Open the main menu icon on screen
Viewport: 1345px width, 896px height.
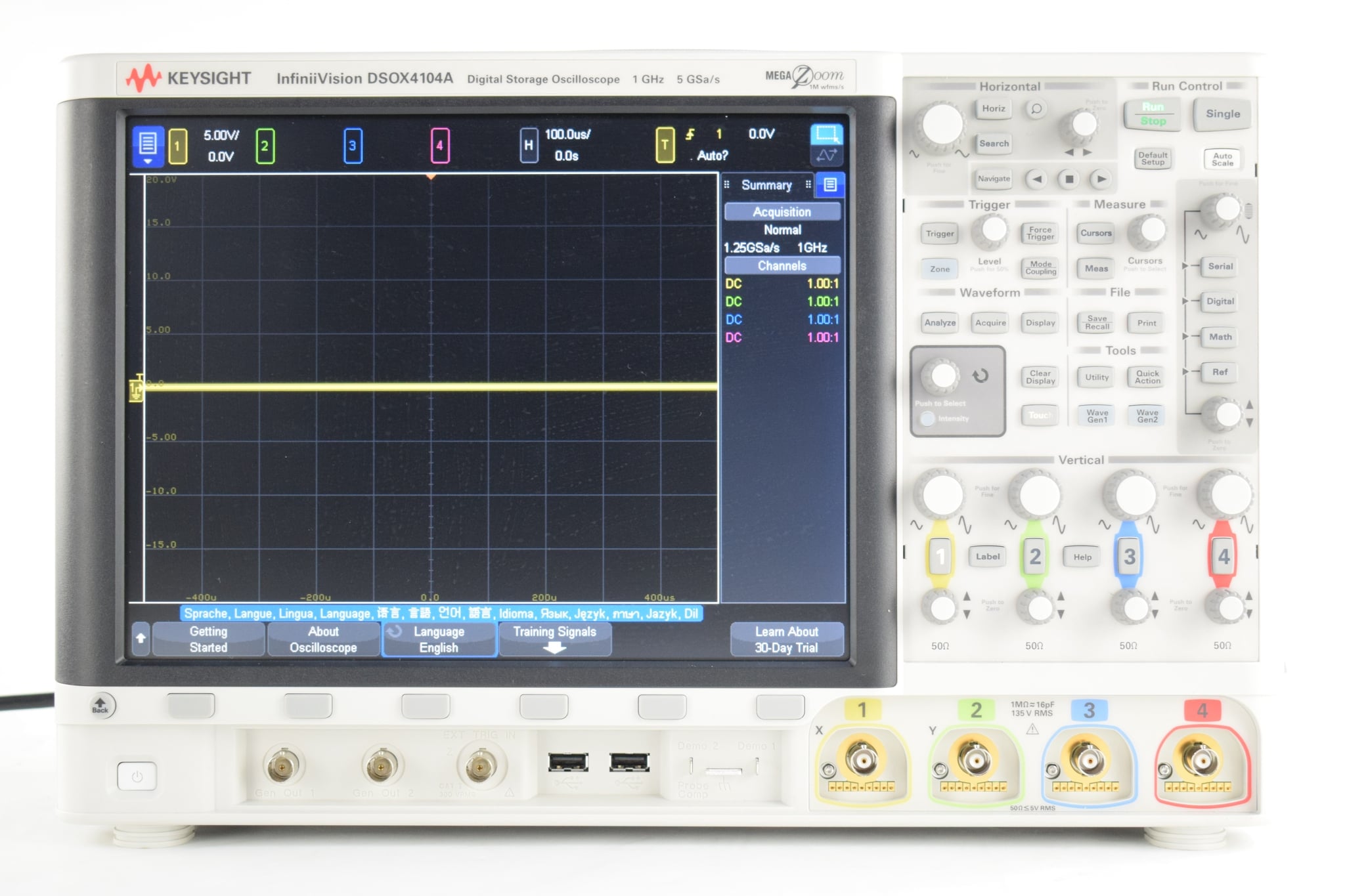(x=148, y=145)
